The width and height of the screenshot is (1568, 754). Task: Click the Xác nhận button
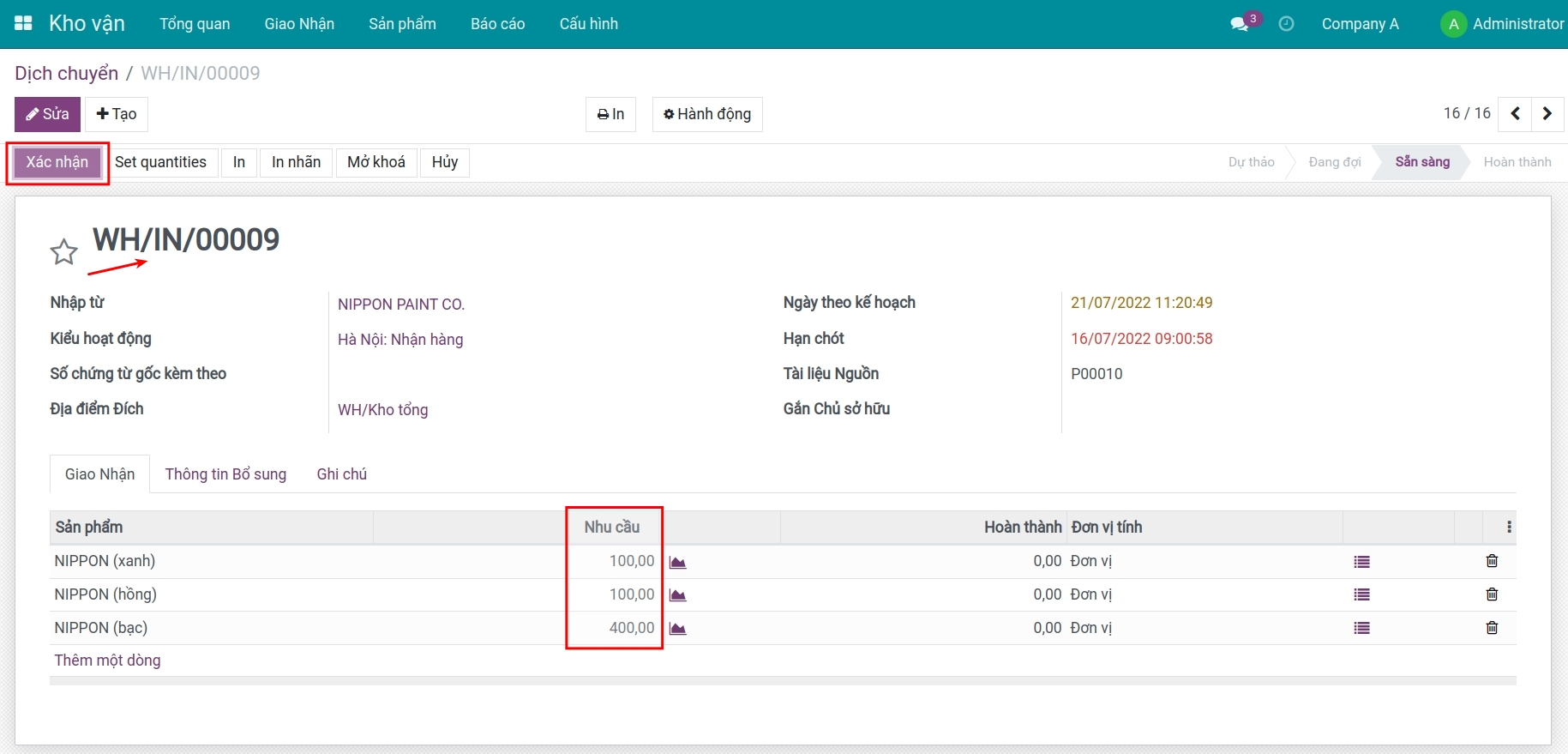(x=57, y=162)
